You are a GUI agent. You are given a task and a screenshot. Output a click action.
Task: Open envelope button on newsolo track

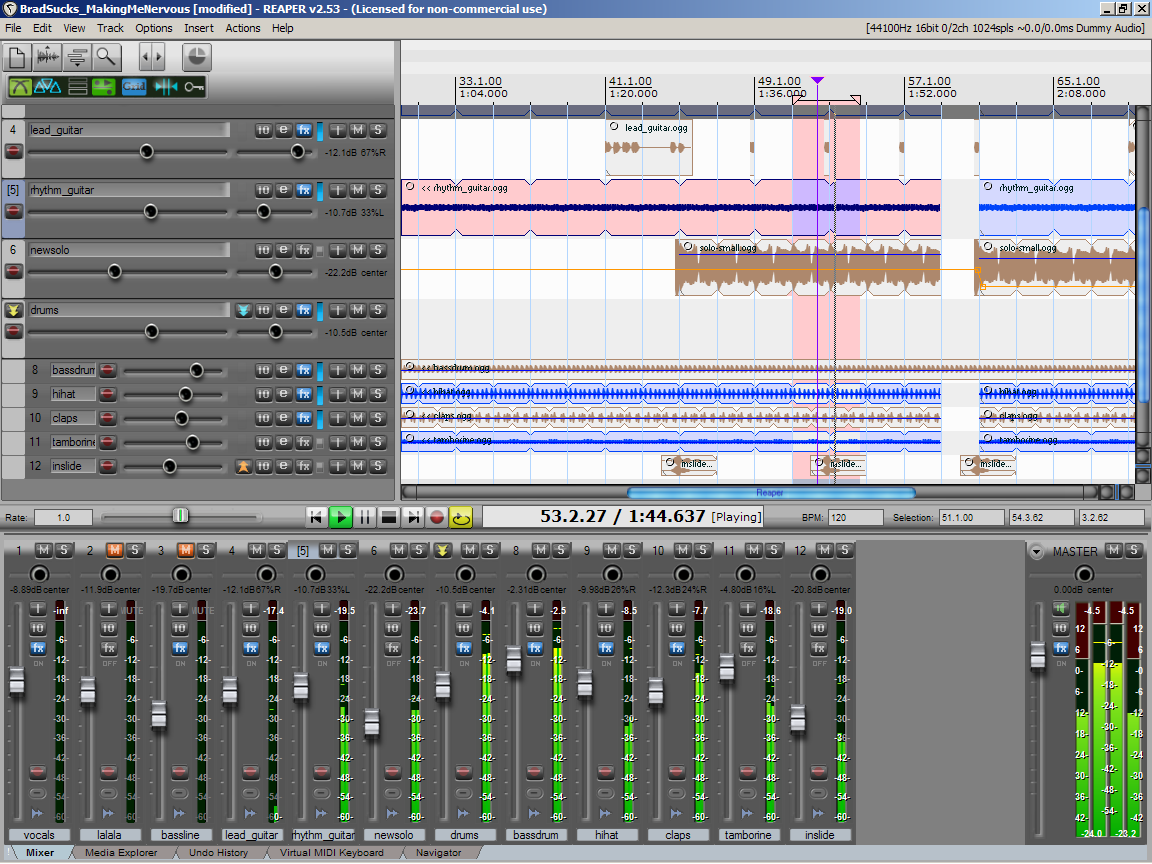(284, 250)
